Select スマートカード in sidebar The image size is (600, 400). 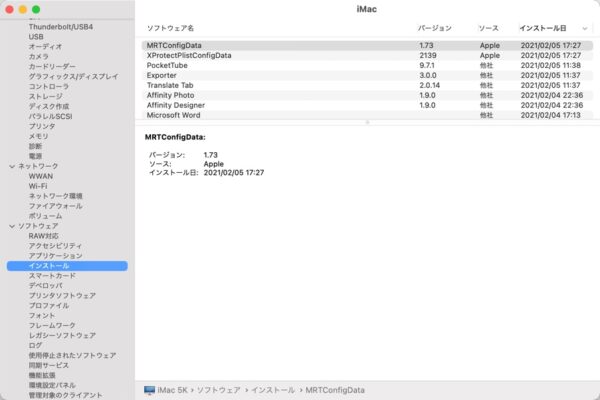[52, 276]
